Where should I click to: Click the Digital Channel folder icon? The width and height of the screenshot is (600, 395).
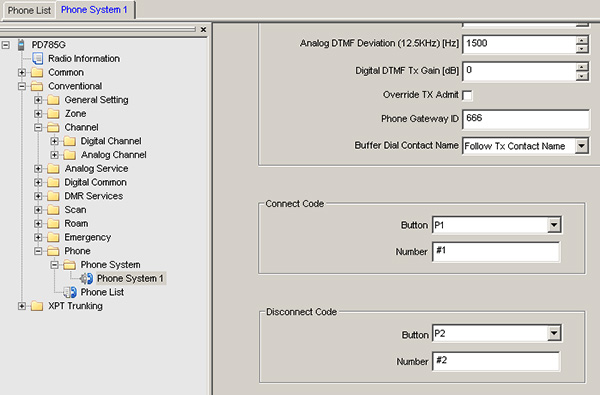[x=69, y=141]
